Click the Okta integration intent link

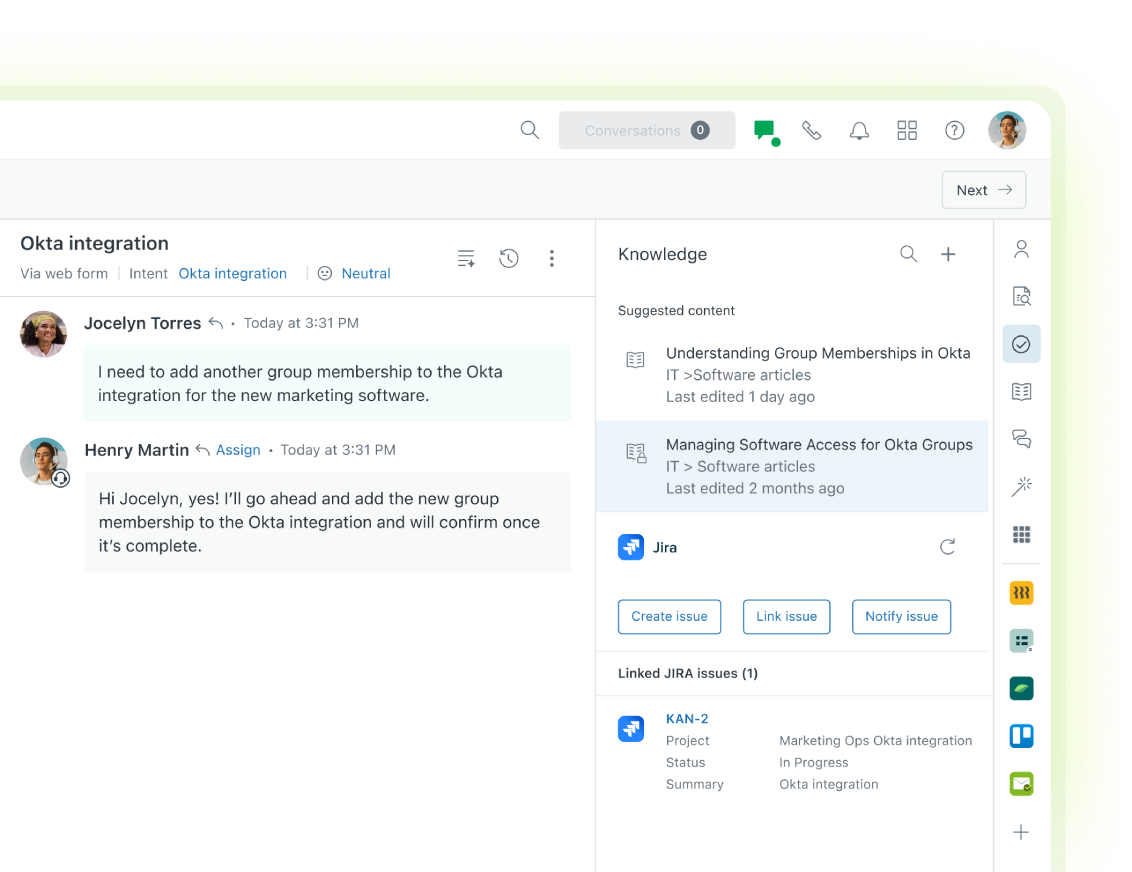232,274
